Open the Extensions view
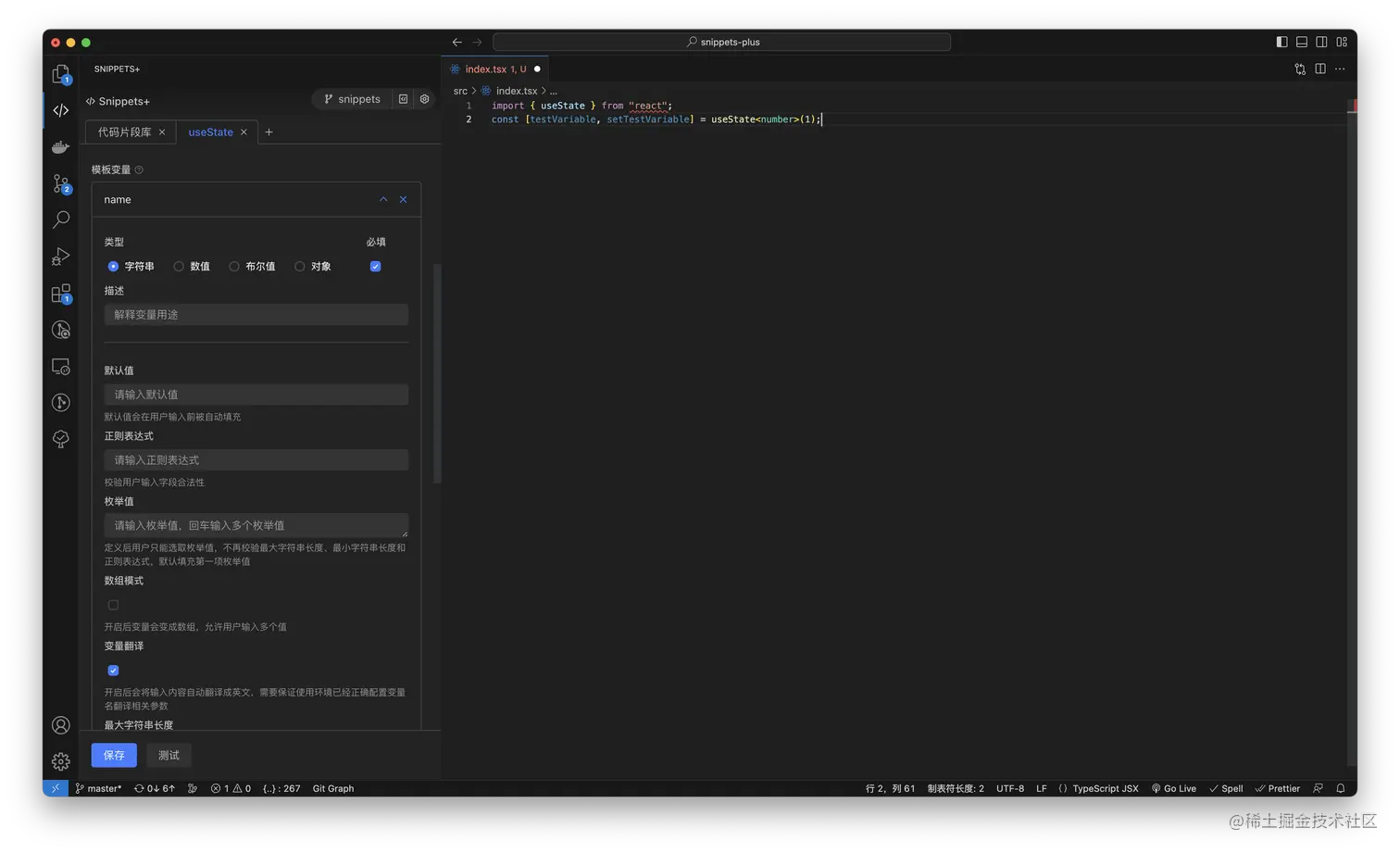This screenshot has height=853, width=1400. pyautogui.click(x=61, y=294)
